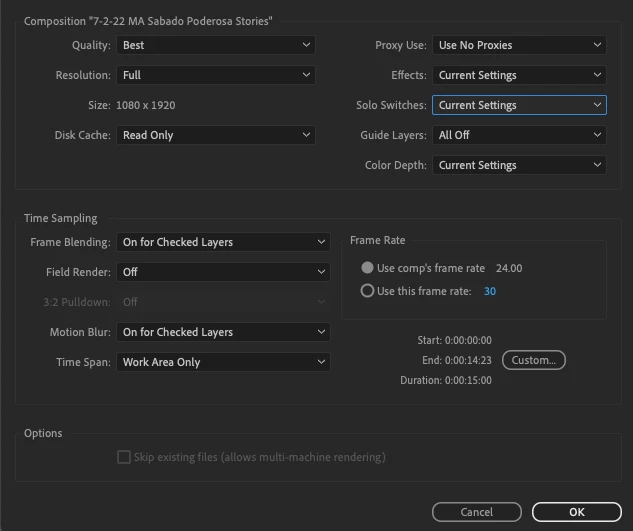Open the Proxy Use dropdown

pyautogui.click(x=519, y=45)
